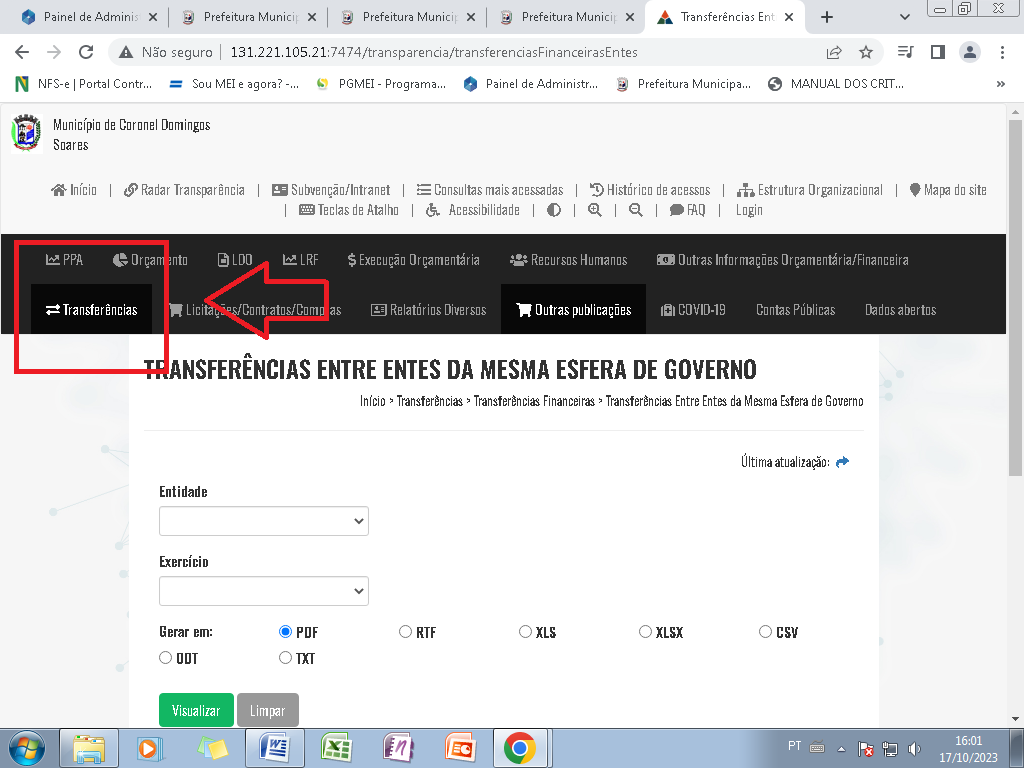Viewport: 1024px width, 768px height.
Task: Go back using the browser back arrow
Action: point(22,52)
